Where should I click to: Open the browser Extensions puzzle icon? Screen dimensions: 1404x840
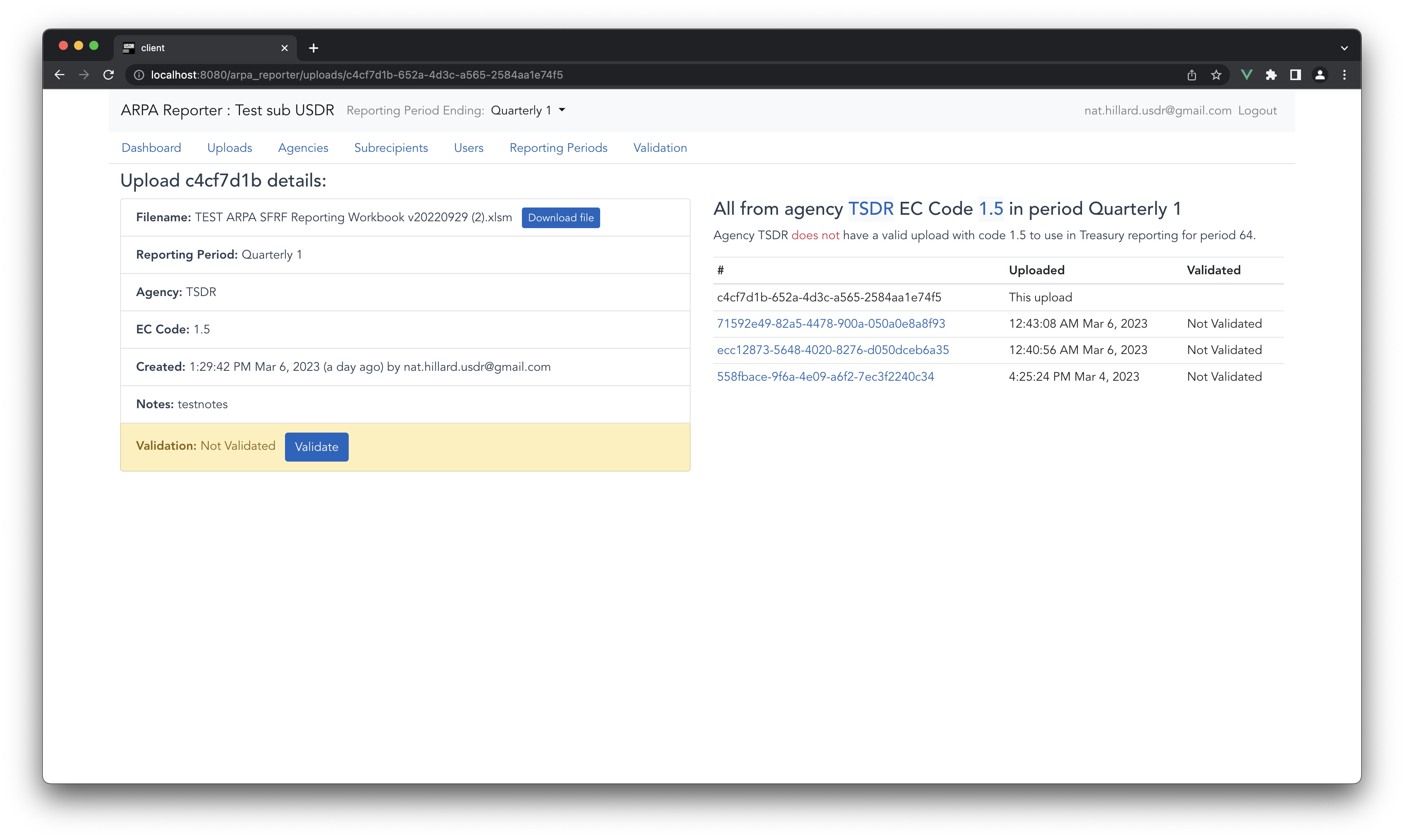click(x=1272, y=74)
